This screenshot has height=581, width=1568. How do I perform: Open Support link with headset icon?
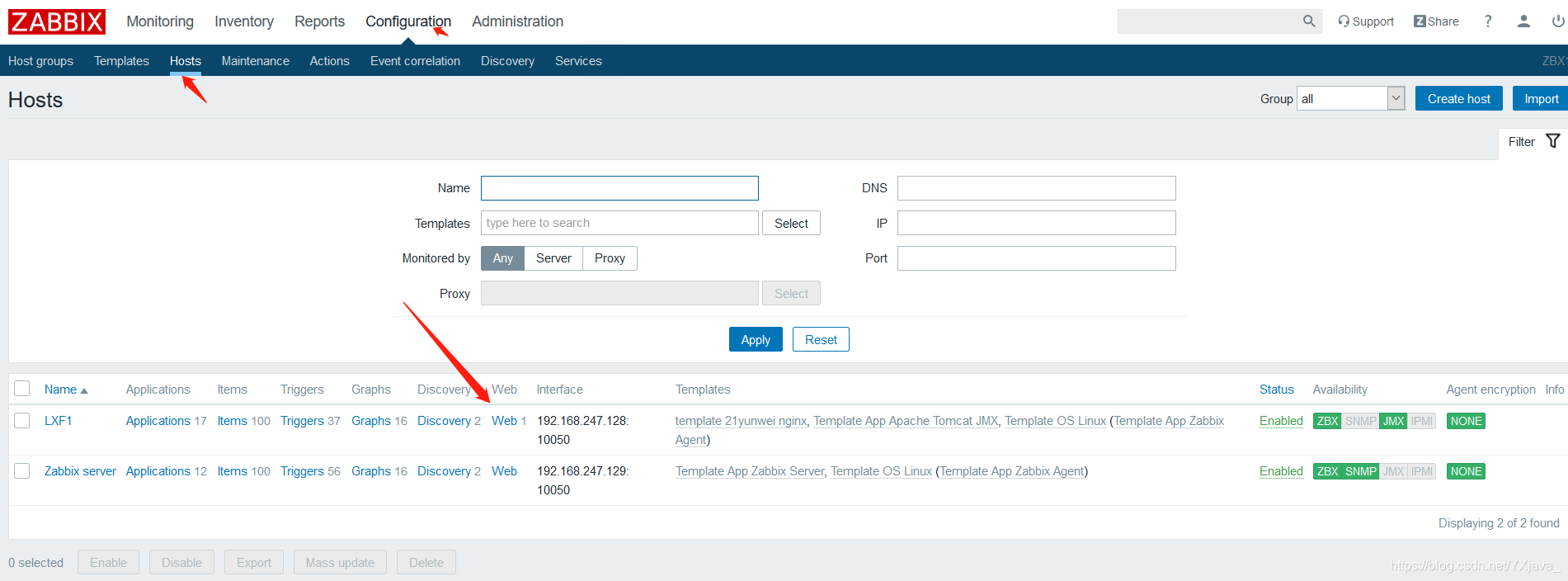[x=1366, y=21]
